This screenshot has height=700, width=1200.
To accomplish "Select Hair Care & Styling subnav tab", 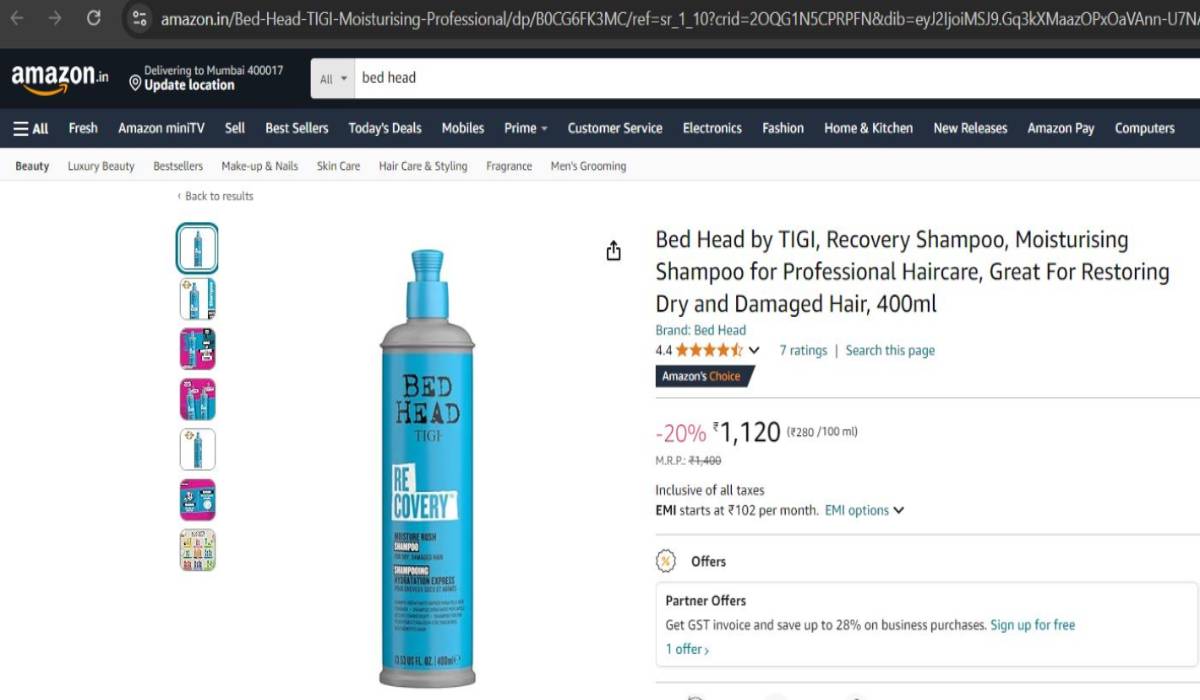I will pyautogui.click(x=423, y=166).
